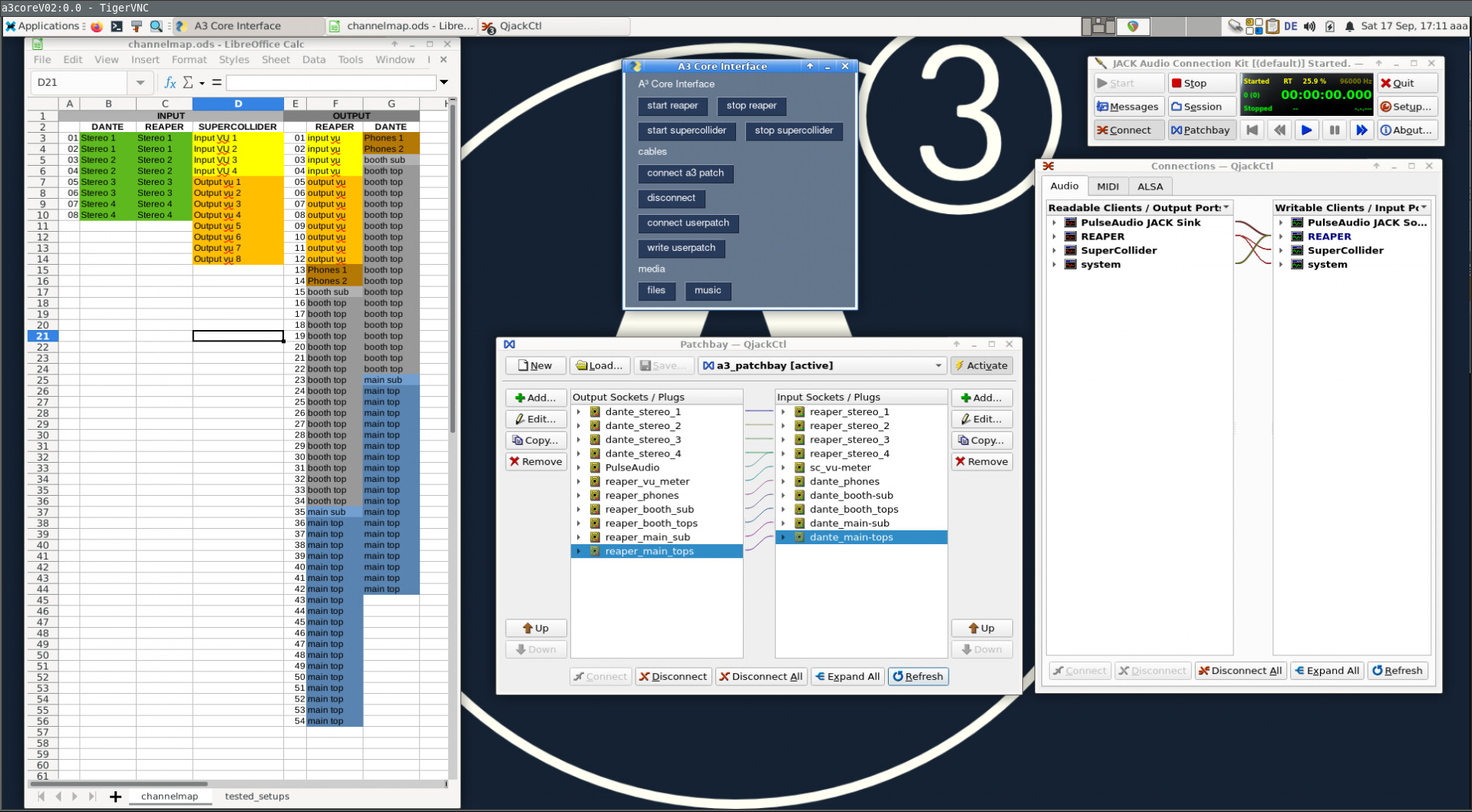The height and width of the screenshot is (812, 1472).
Task: Add an output socket in Patchbay
Action: (x=536, y=398)
